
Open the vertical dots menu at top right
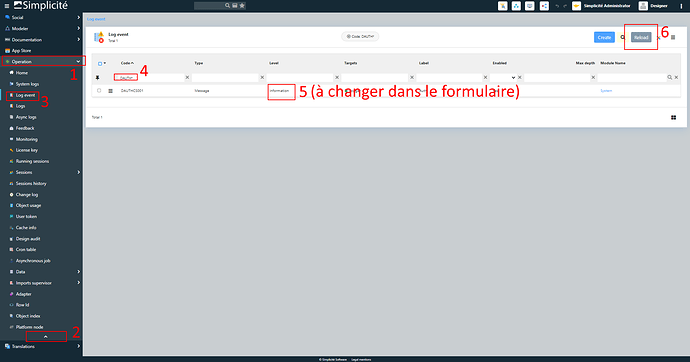tap(681, 6)
